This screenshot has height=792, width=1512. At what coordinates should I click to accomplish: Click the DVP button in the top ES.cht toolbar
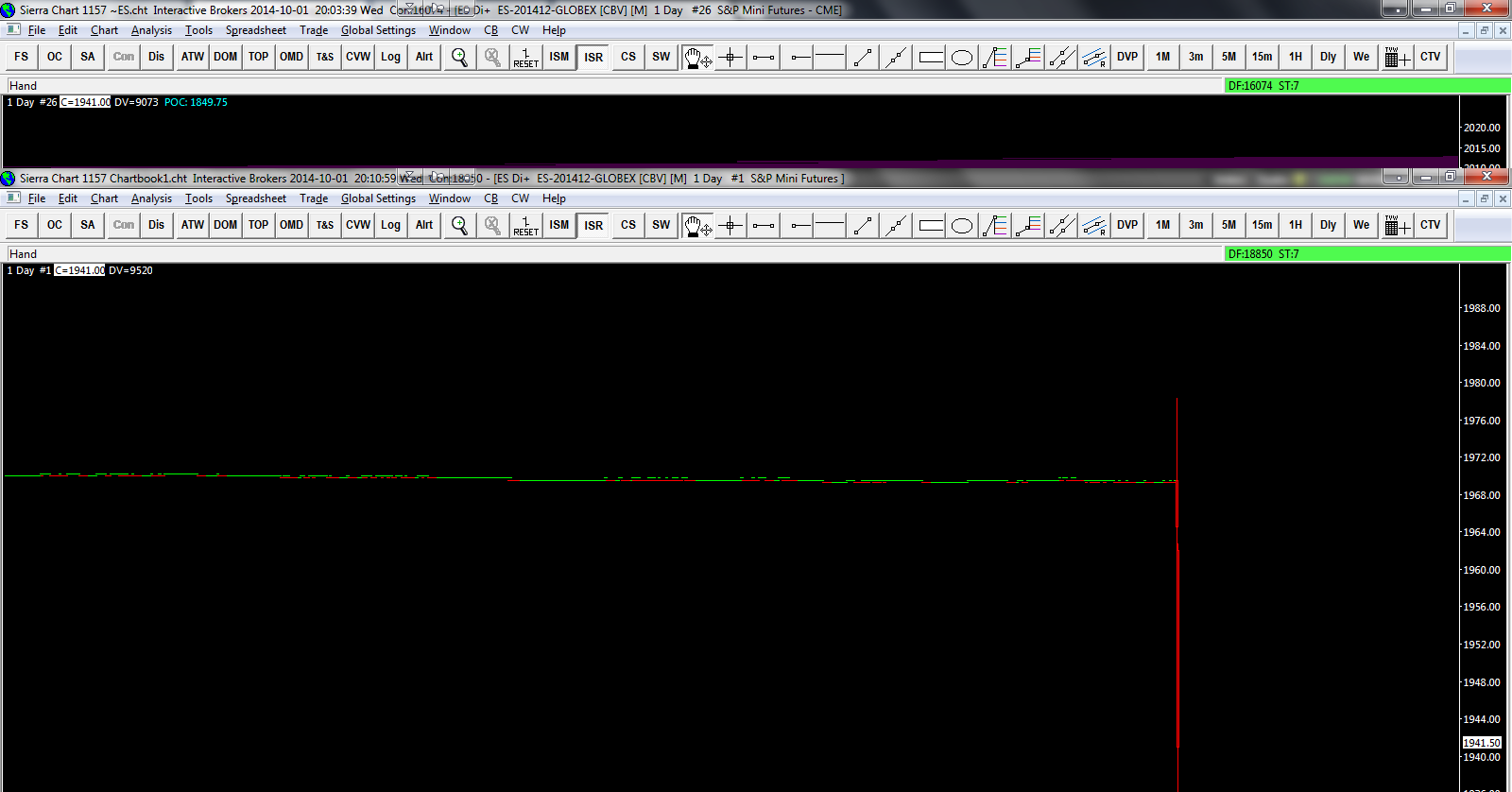coord(1127,57)
